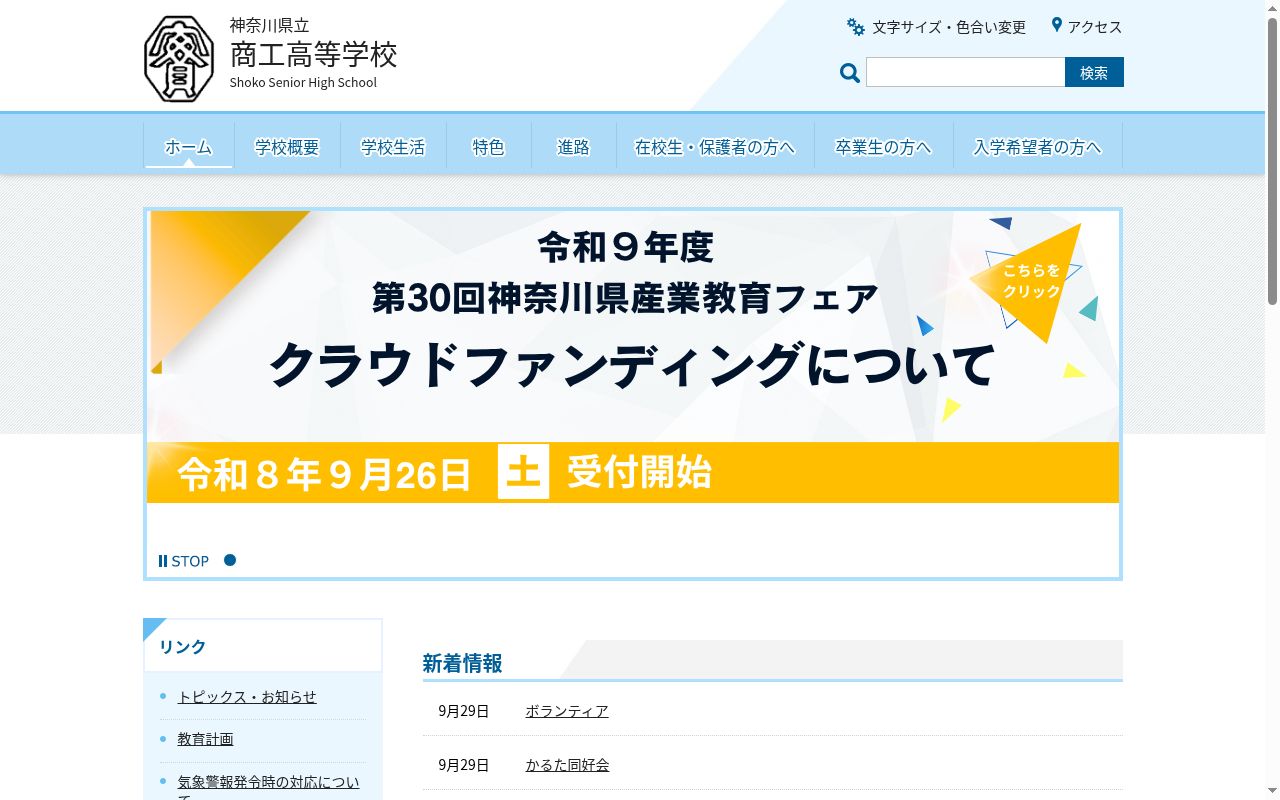
Task: Open トピックス・お知らせ link
Action: click(247, 697)
